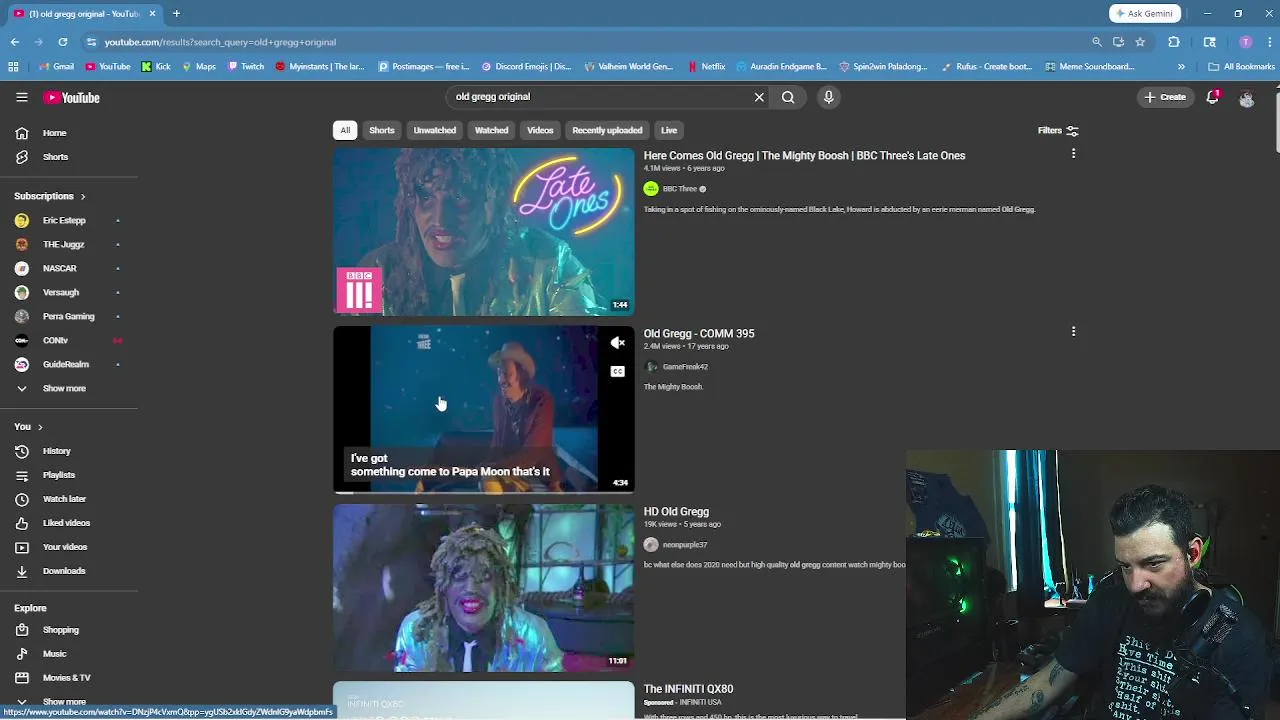Open the Create button
The height and width of the screenshot is (720, 1280).
coord(1166,97)
